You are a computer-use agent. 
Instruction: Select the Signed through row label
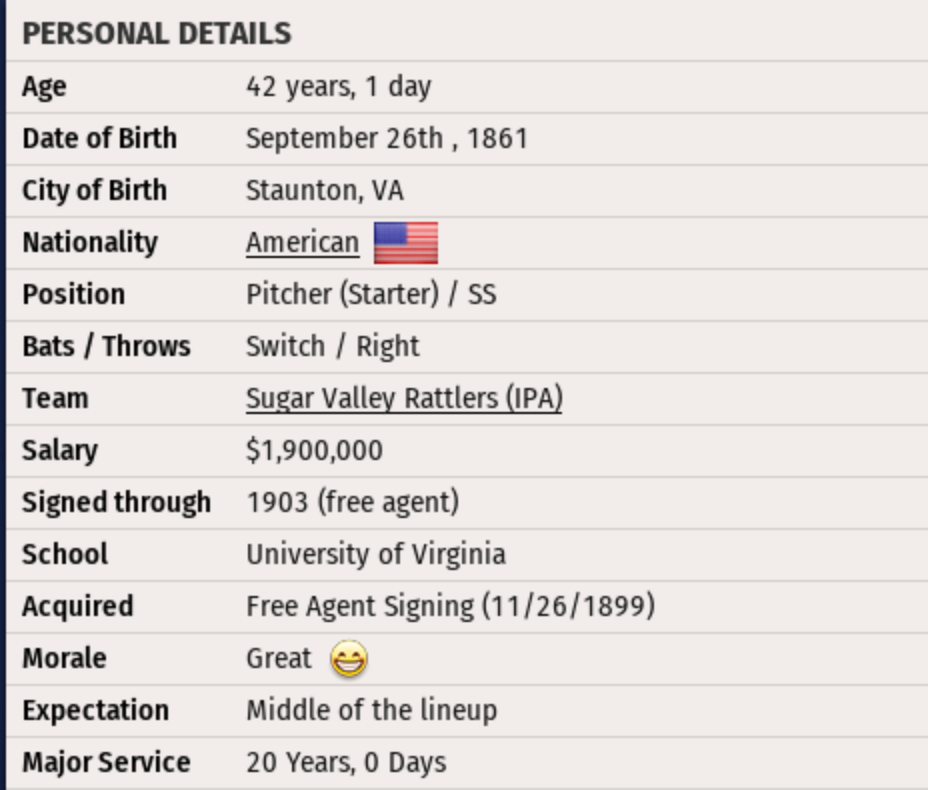click(116, 502)
